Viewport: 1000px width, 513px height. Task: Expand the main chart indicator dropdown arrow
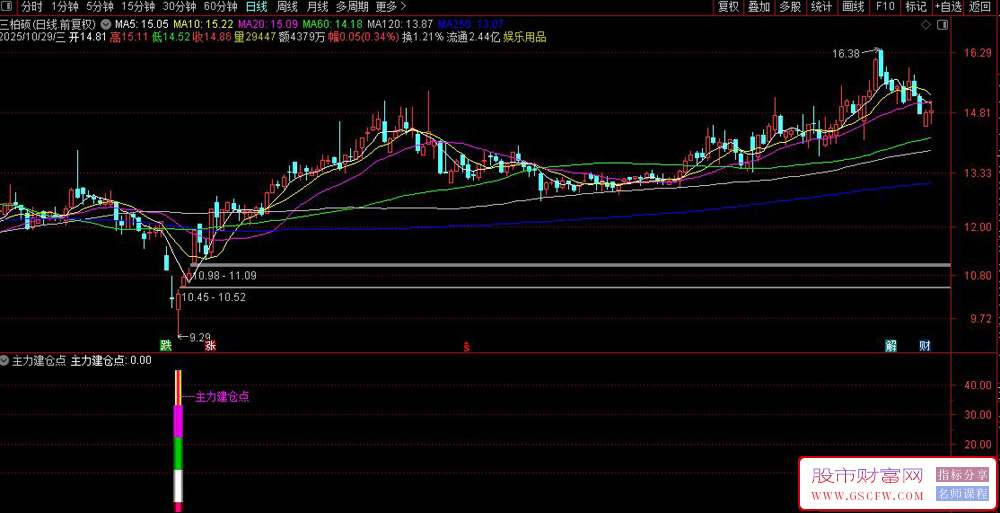pyautogui.click(x=105, y=24)
